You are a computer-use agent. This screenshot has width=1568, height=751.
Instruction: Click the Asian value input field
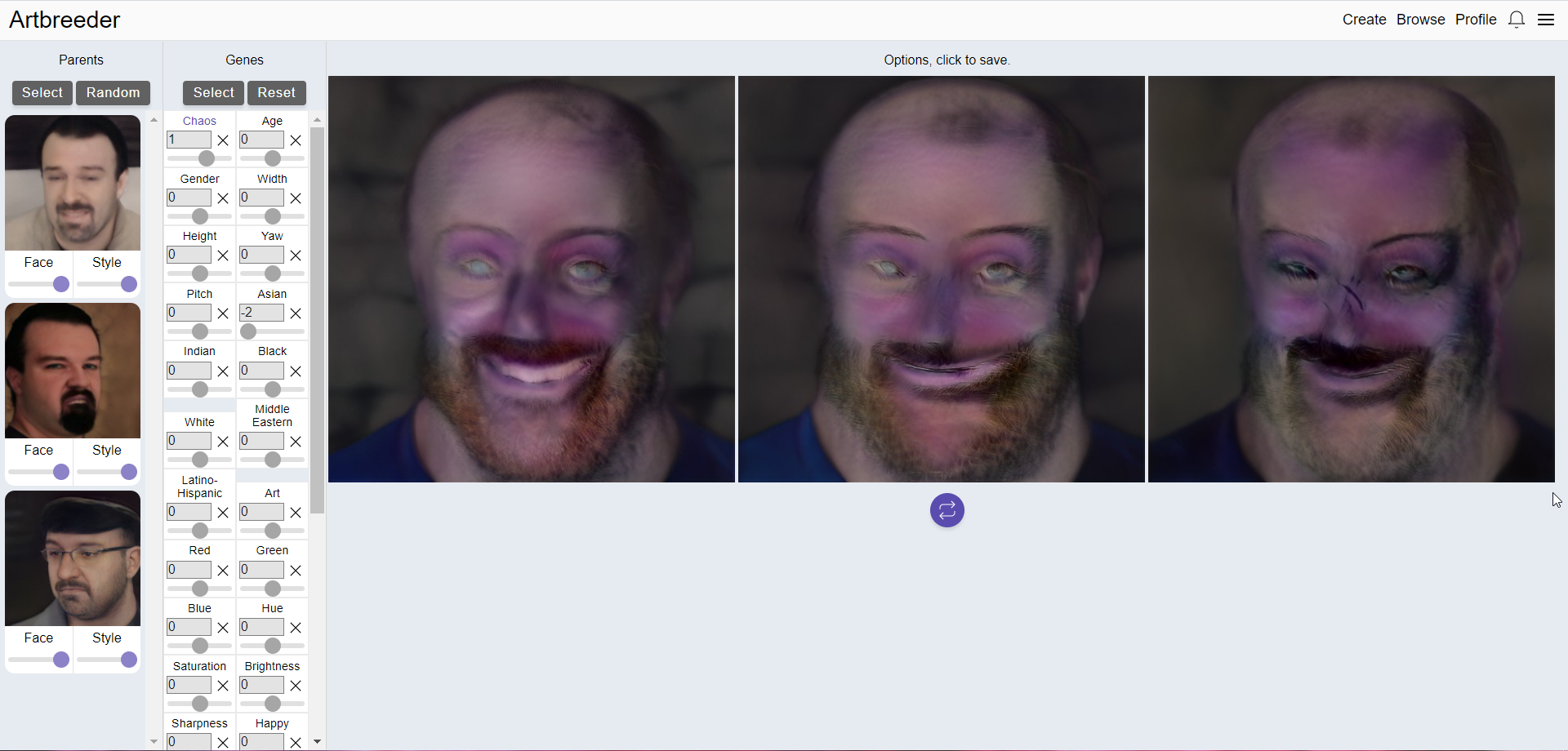(261, 313)
